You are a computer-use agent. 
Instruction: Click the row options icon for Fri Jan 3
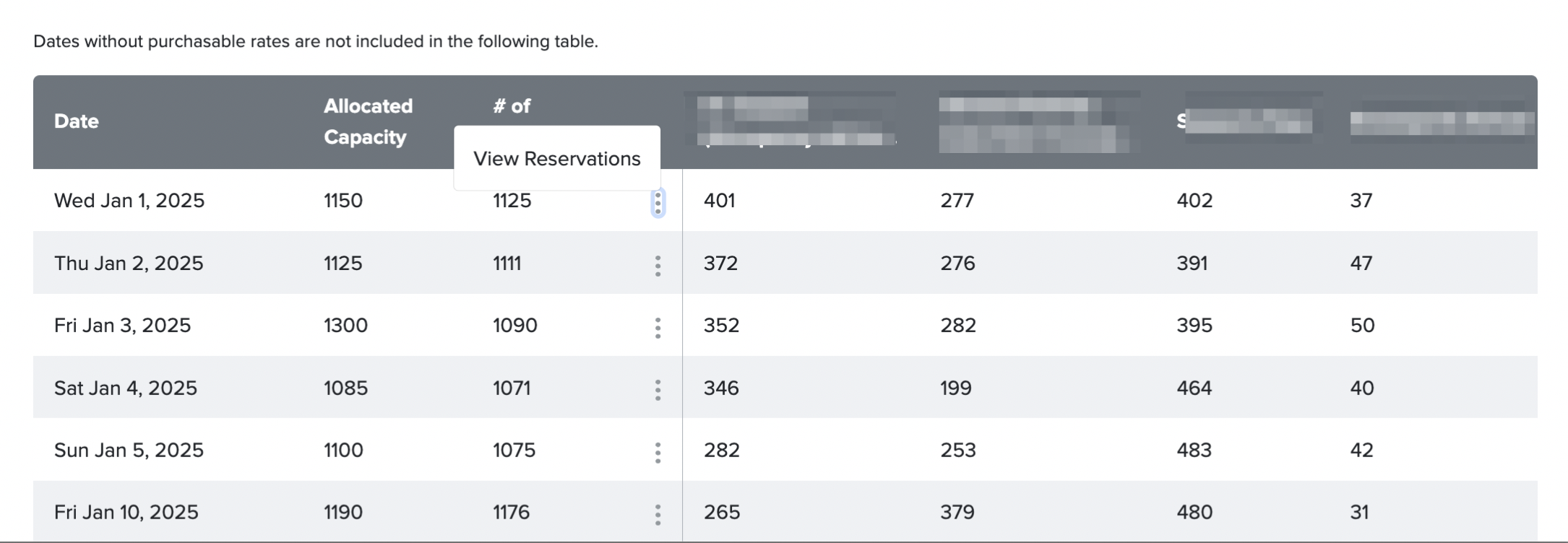click(x=658, y=328)
